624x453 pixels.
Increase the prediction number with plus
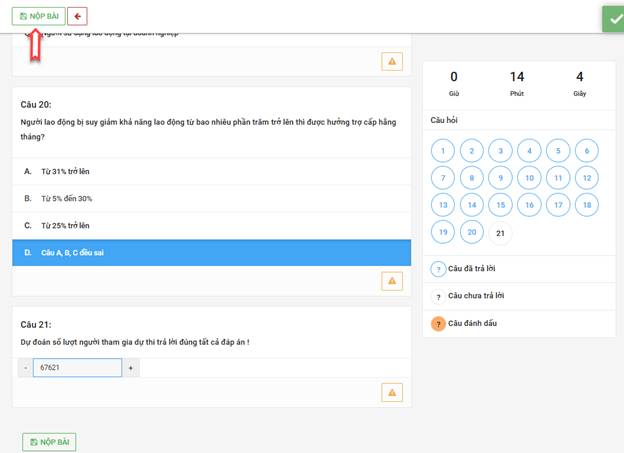131,368
